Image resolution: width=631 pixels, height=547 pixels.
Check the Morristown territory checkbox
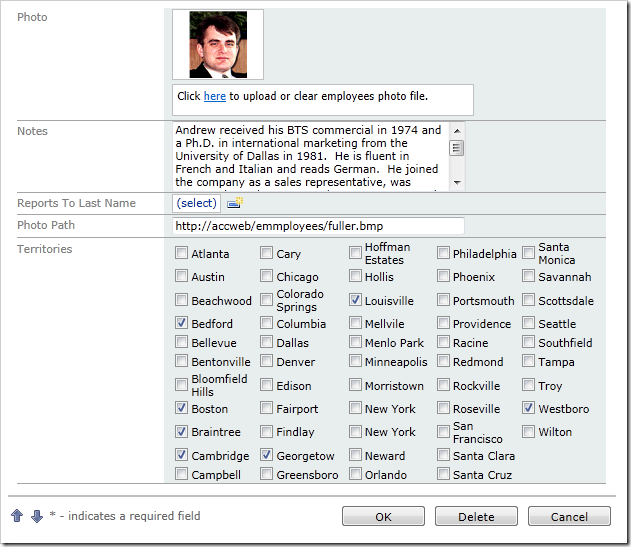point(355,384)
